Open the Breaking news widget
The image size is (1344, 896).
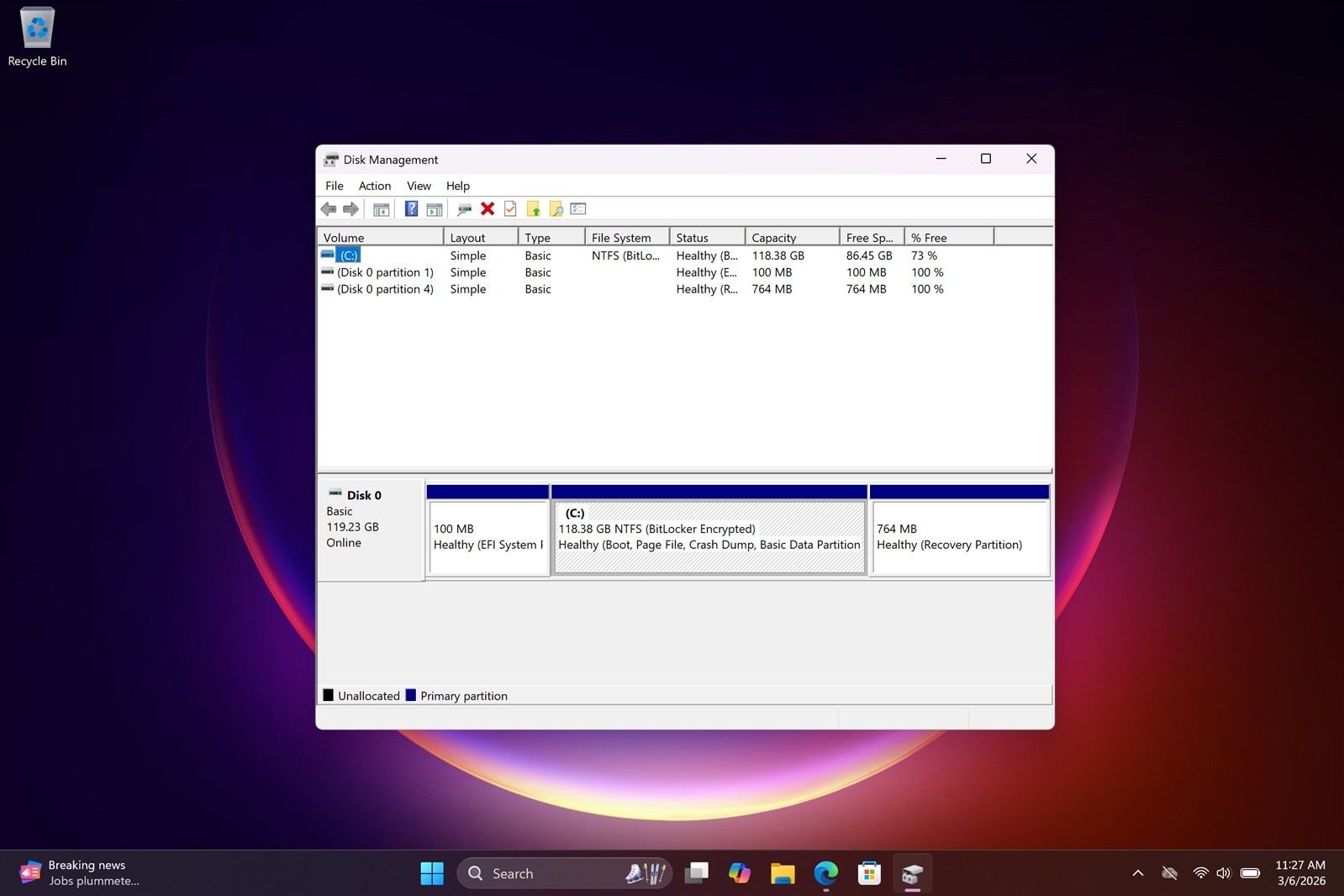pyautogui.click(x=80, y=873)
